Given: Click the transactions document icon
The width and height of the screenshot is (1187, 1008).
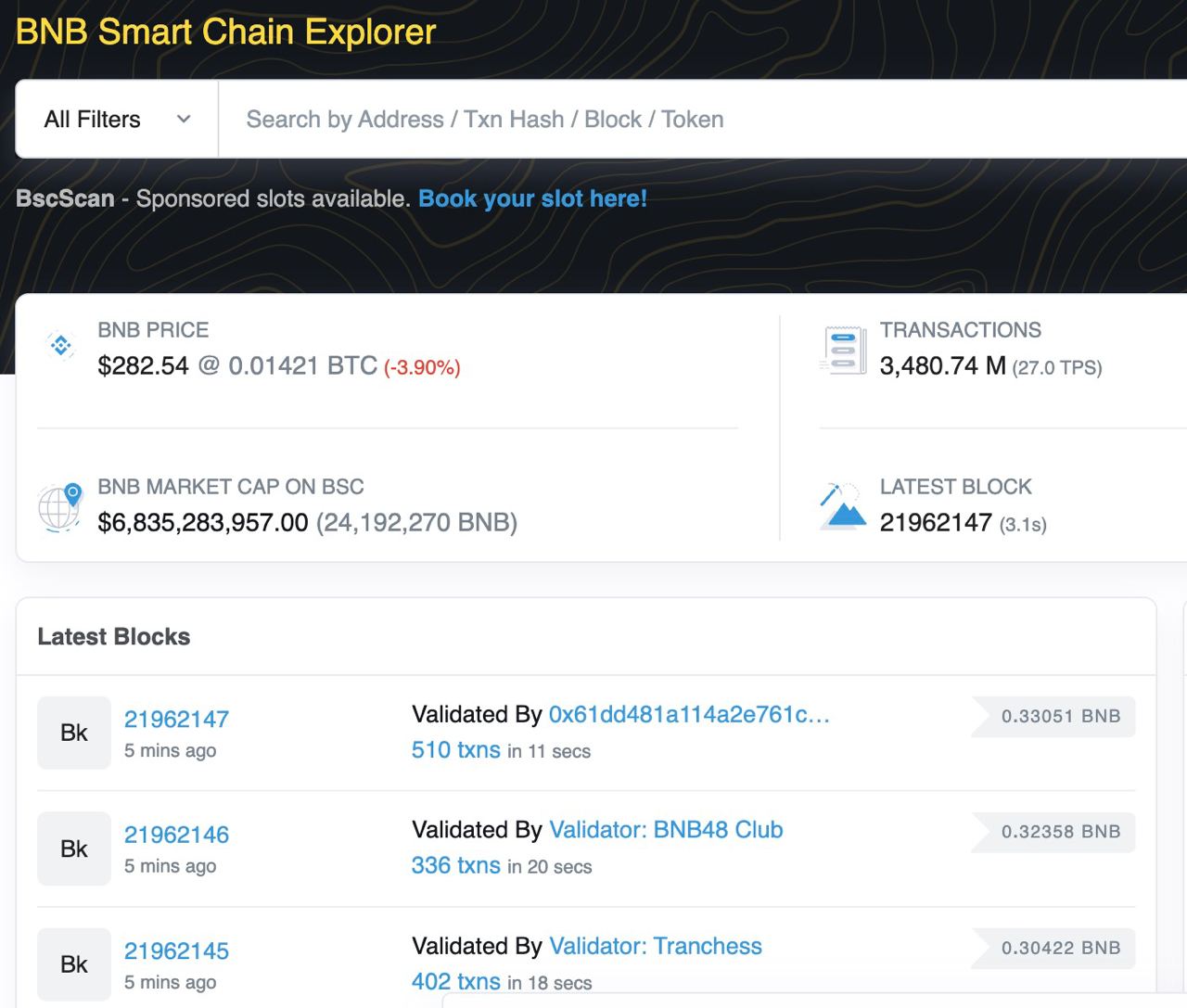Looking at the screenshot, I should [x=843, y=351].
